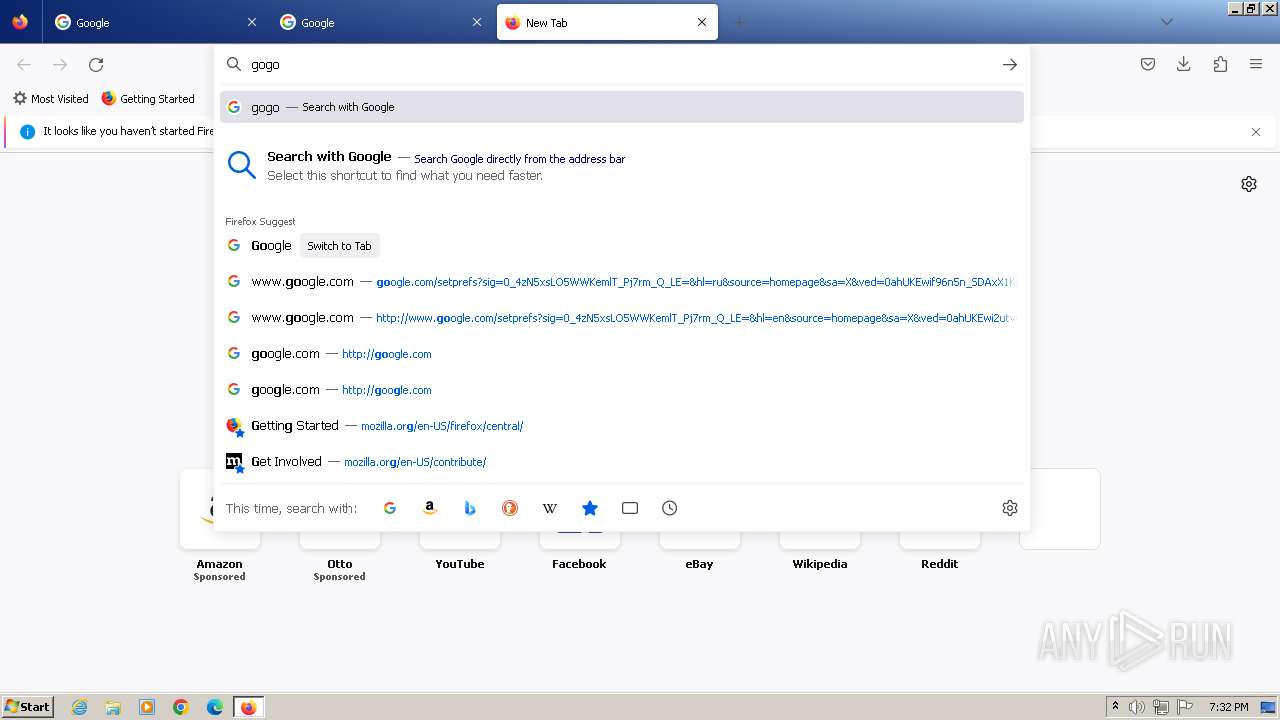The width and height of the screenshot is (1280, 720).
Task: Open the Downloads panel
Action: (x=1184, y=65)
